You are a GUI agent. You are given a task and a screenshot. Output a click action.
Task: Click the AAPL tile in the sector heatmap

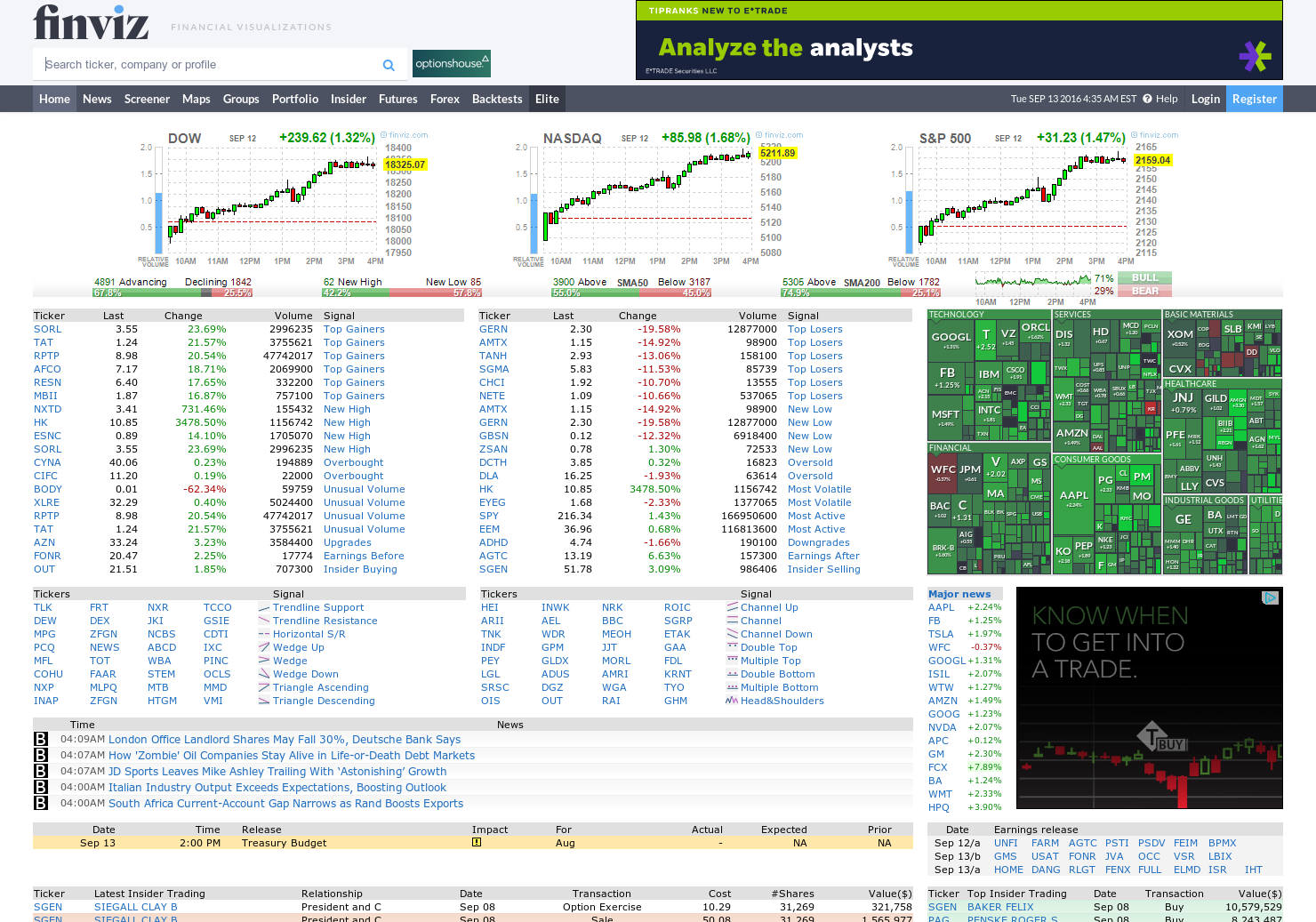1073,494
